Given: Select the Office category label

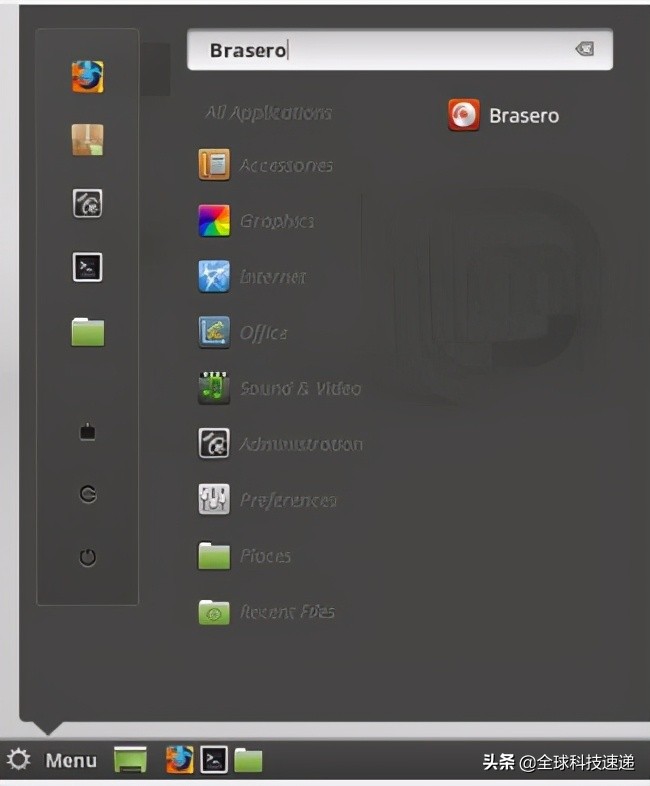Looking at the screenshot, I should tap(264, 333).
